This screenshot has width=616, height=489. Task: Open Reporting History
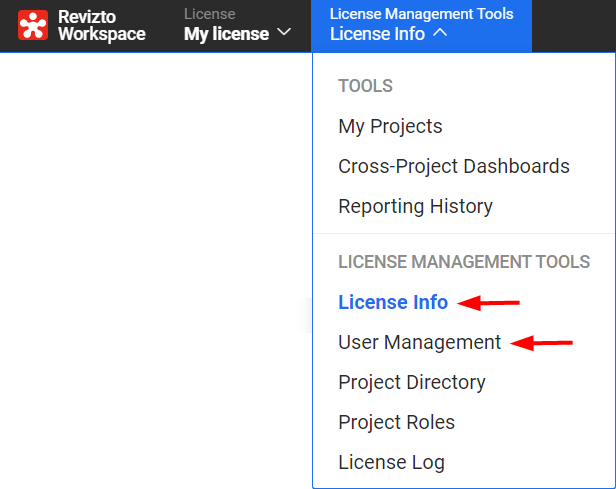tap(415, 206)
